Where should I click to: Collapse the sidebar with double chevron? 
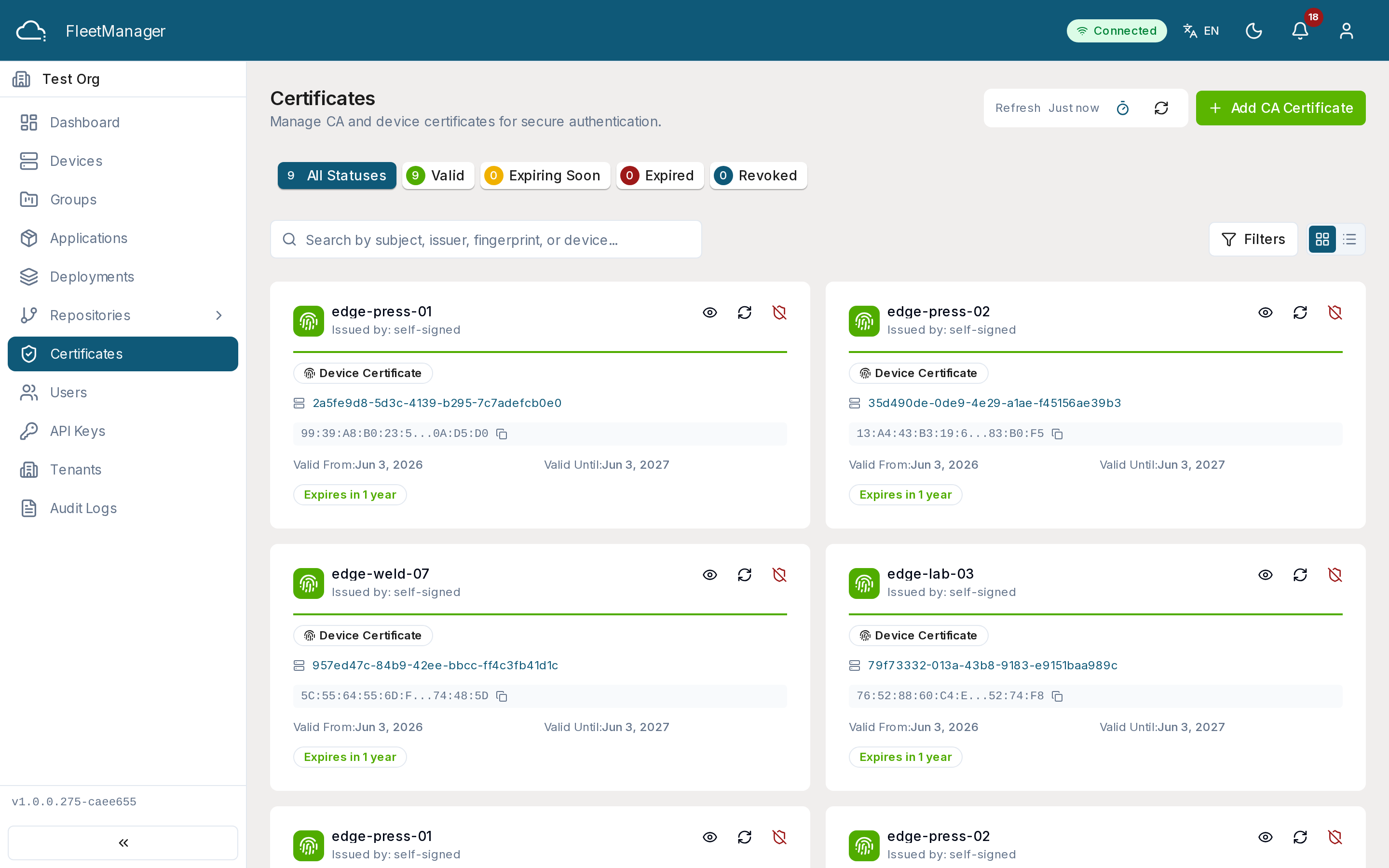pos(123,843)
